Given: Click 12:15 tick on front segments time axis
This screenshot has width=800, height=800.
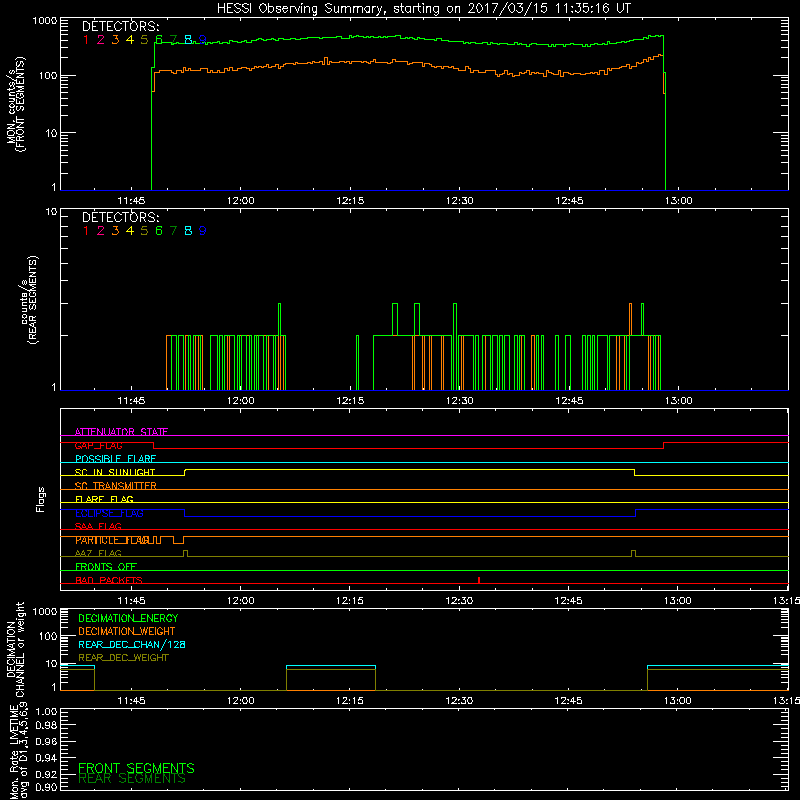Looking at the screenshot, I should click(x=350, y=201).
